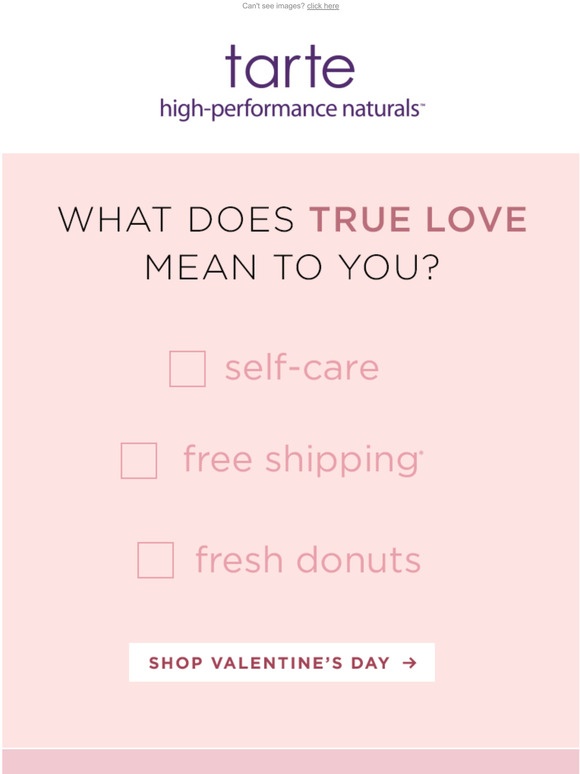Screen dimensions: 580x774
Task: Click the 'free shipping' label text
Action: (x=301, y=461)
